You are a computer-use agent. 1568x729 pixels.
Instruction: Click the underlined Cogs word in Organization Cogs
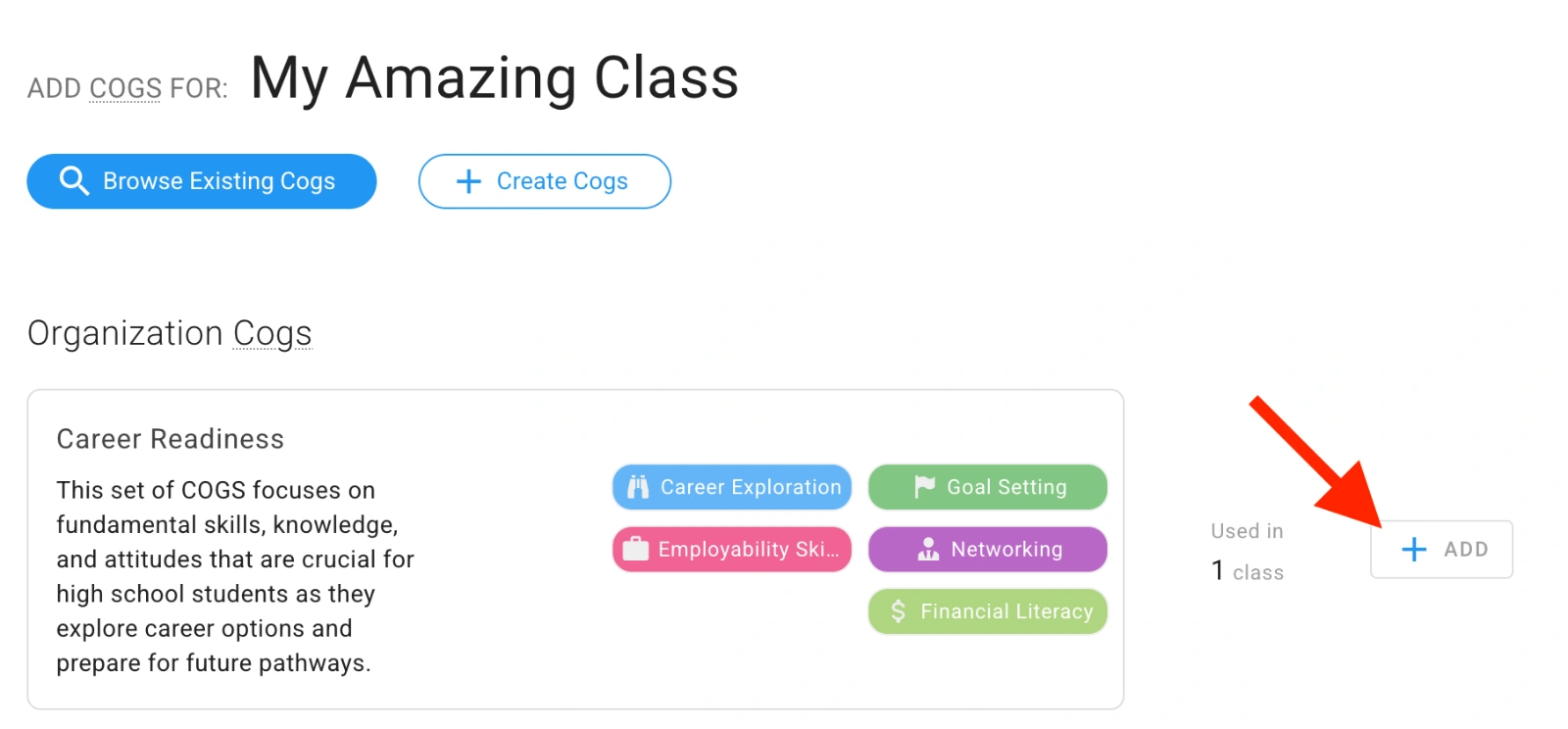272,334
